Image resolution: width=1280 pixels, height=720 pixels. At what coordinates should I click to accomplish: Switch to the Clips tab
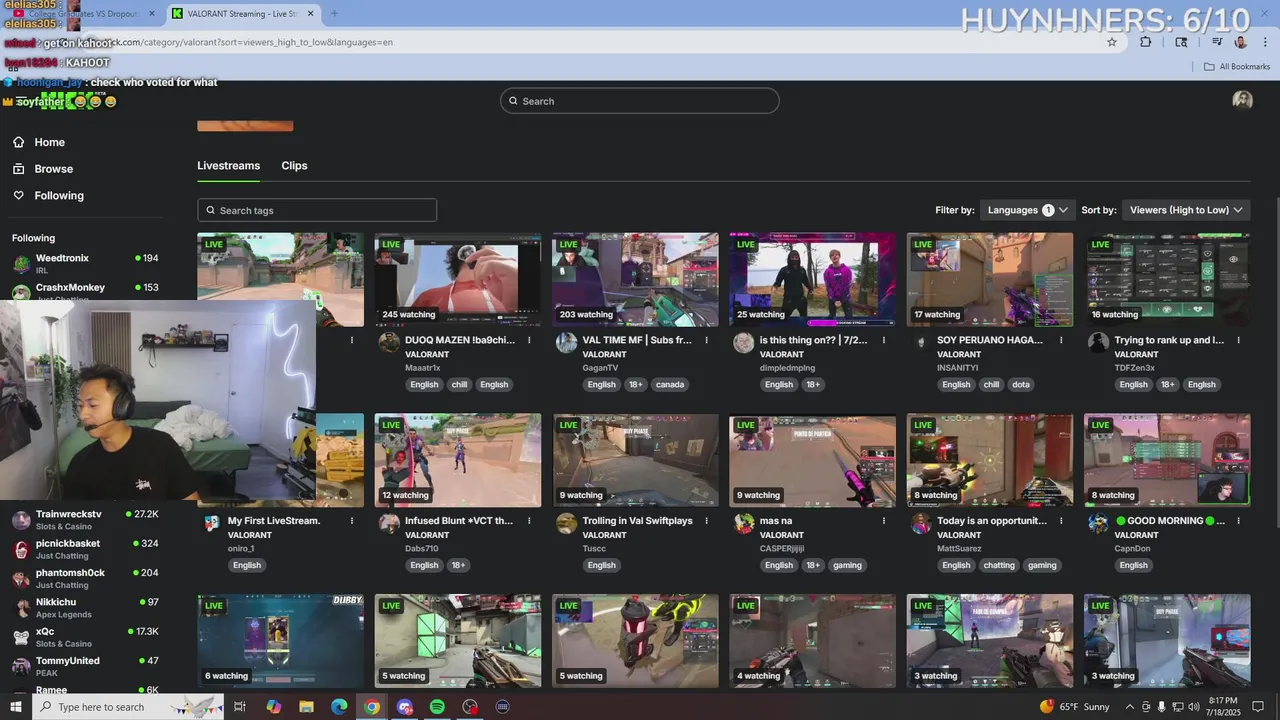point(294,166)
